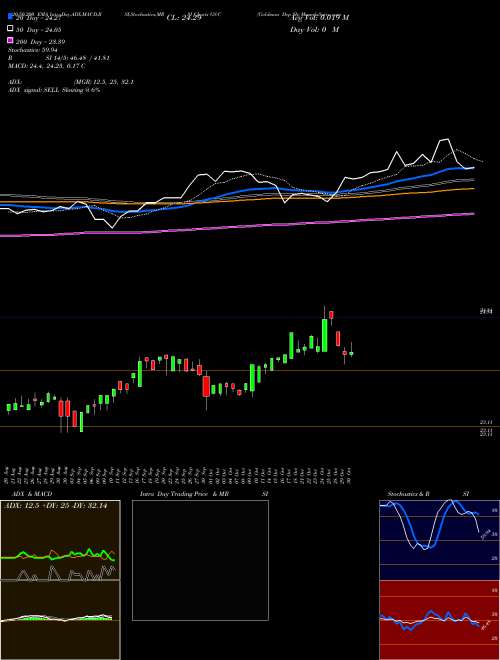Click the blue Stochastics oscillator chart
This screenshot has width=500, height=660.
pos(439,540)
